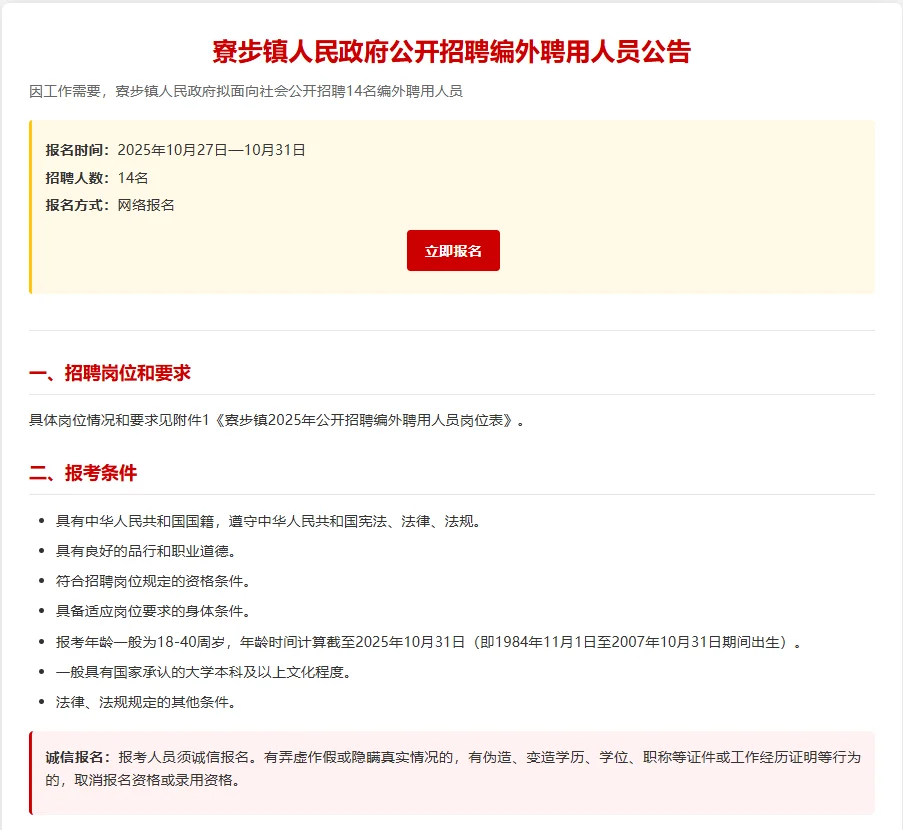
Task: Click the bullet about 报考年龄 18-40周岁
Action: pos(429,642)
